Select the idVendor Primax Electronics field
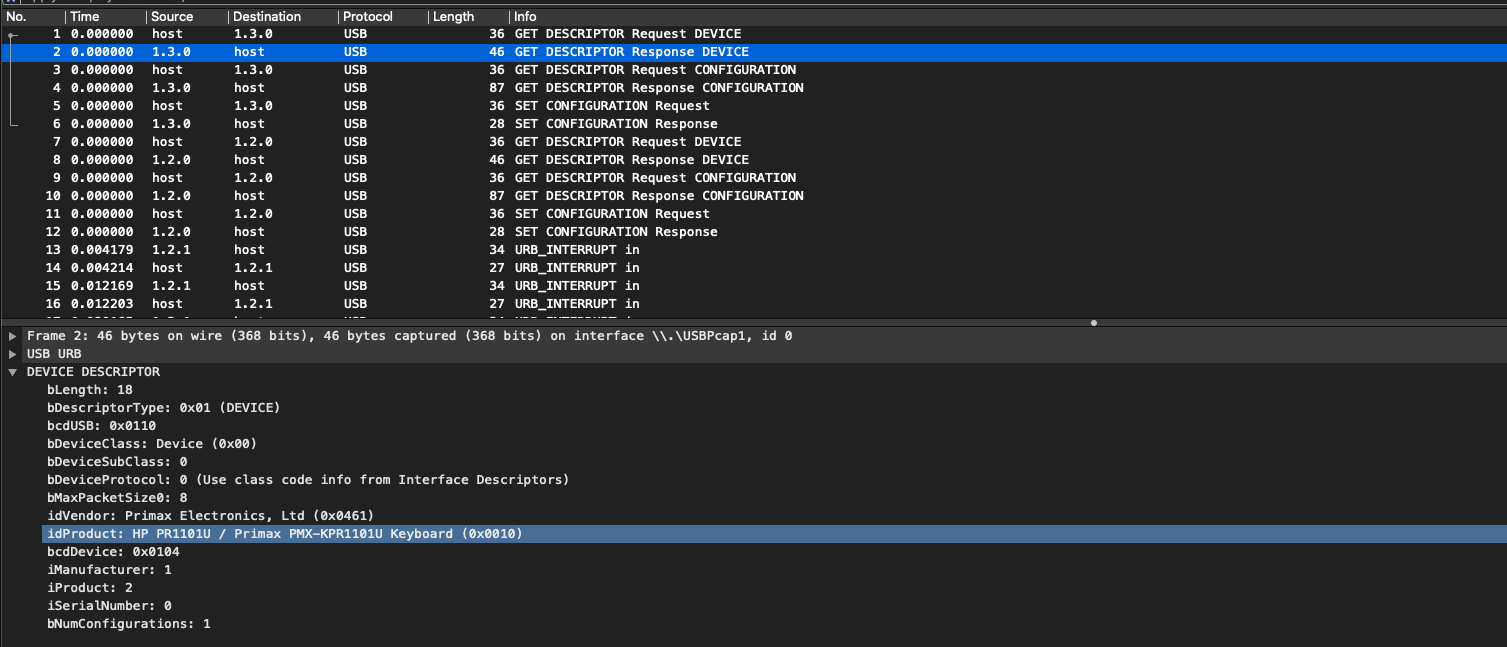1507x647 pixels. click(x=210, y=516)
